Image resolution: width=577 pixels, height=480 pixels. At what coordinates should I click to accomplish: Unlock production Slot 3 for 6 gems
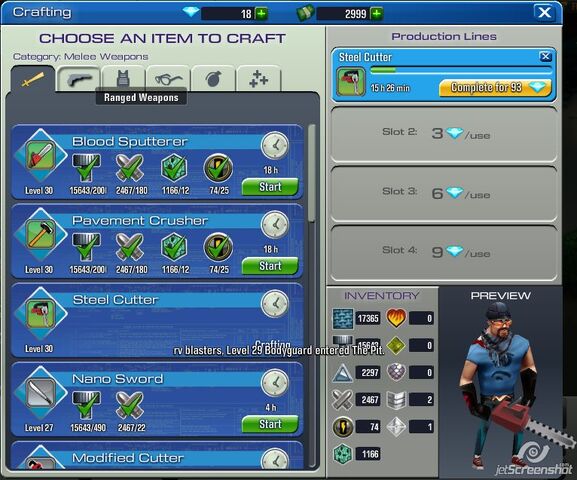(443, 193)
